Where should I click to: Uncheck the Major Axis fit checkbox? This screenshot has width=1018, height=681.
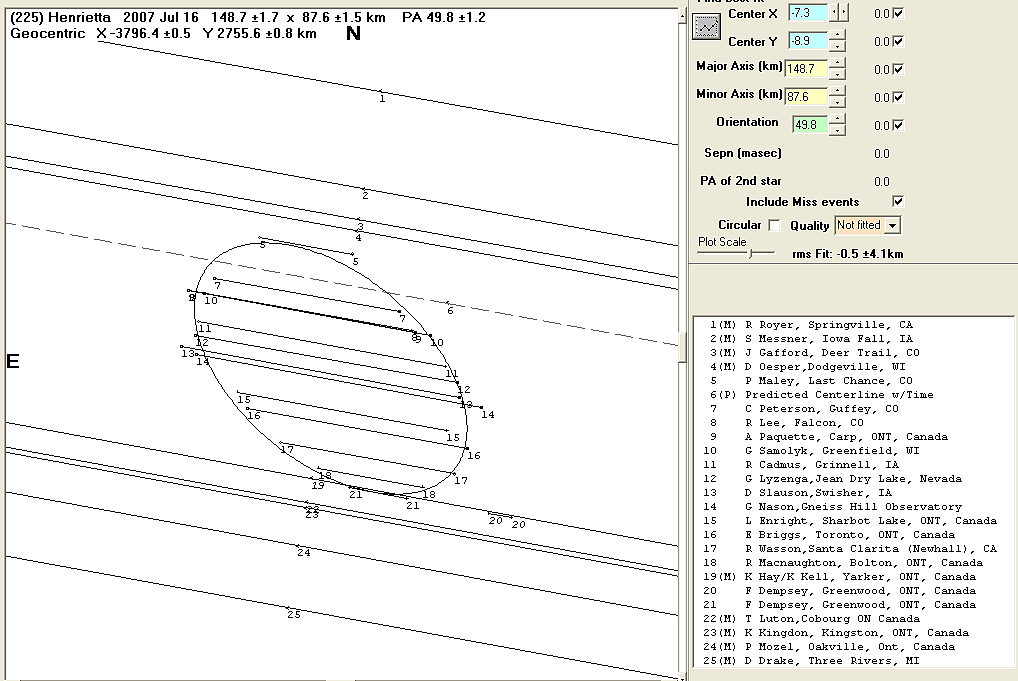(x=898, y=69)
